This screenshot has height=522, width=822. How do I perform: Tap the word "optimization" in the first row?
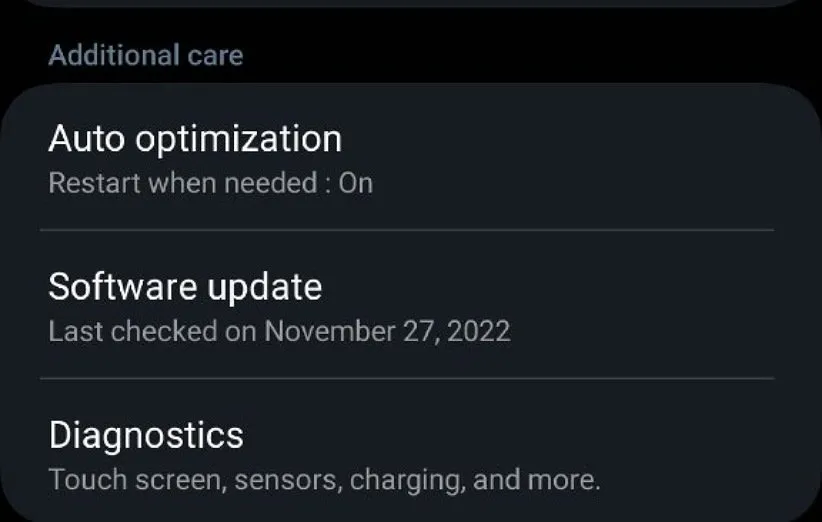pos(238,139)
